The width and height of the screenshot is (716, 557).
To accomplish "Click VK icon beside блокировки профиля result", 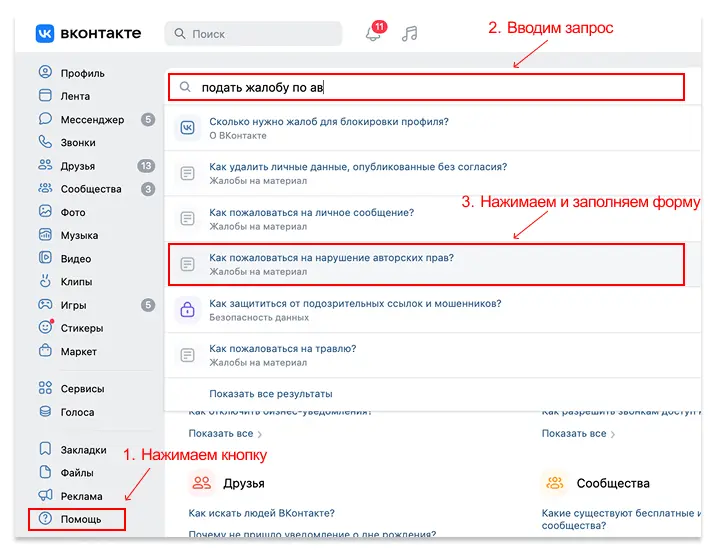I will (188, 128).
